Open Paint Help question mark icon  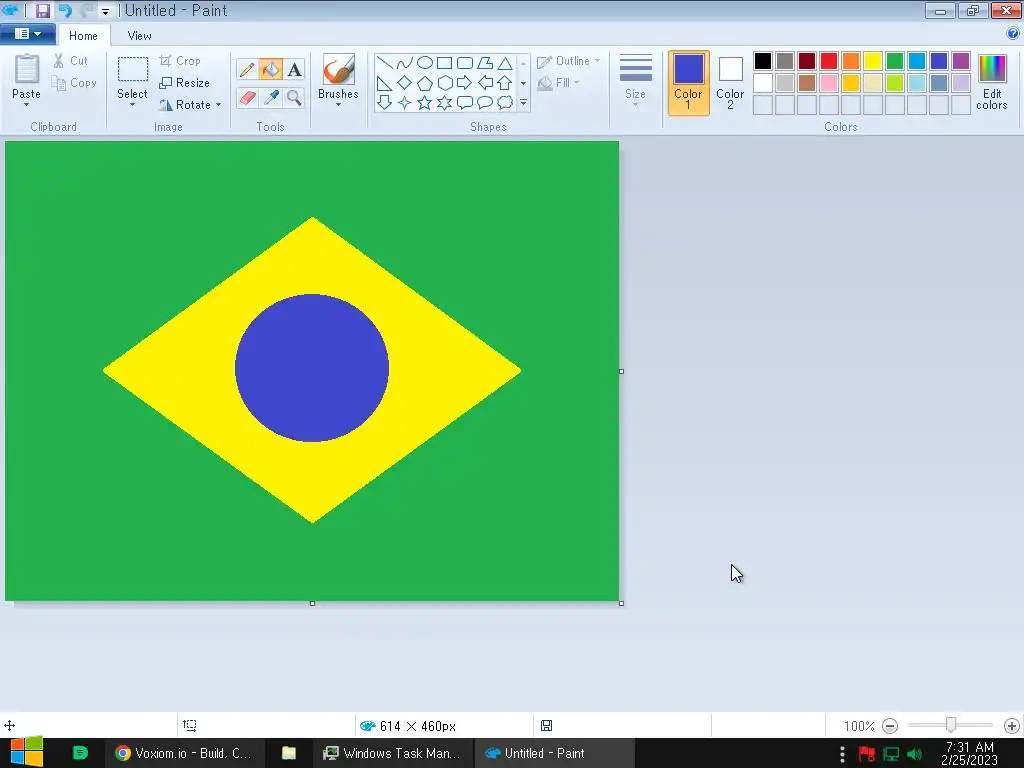click(1013, 34)
